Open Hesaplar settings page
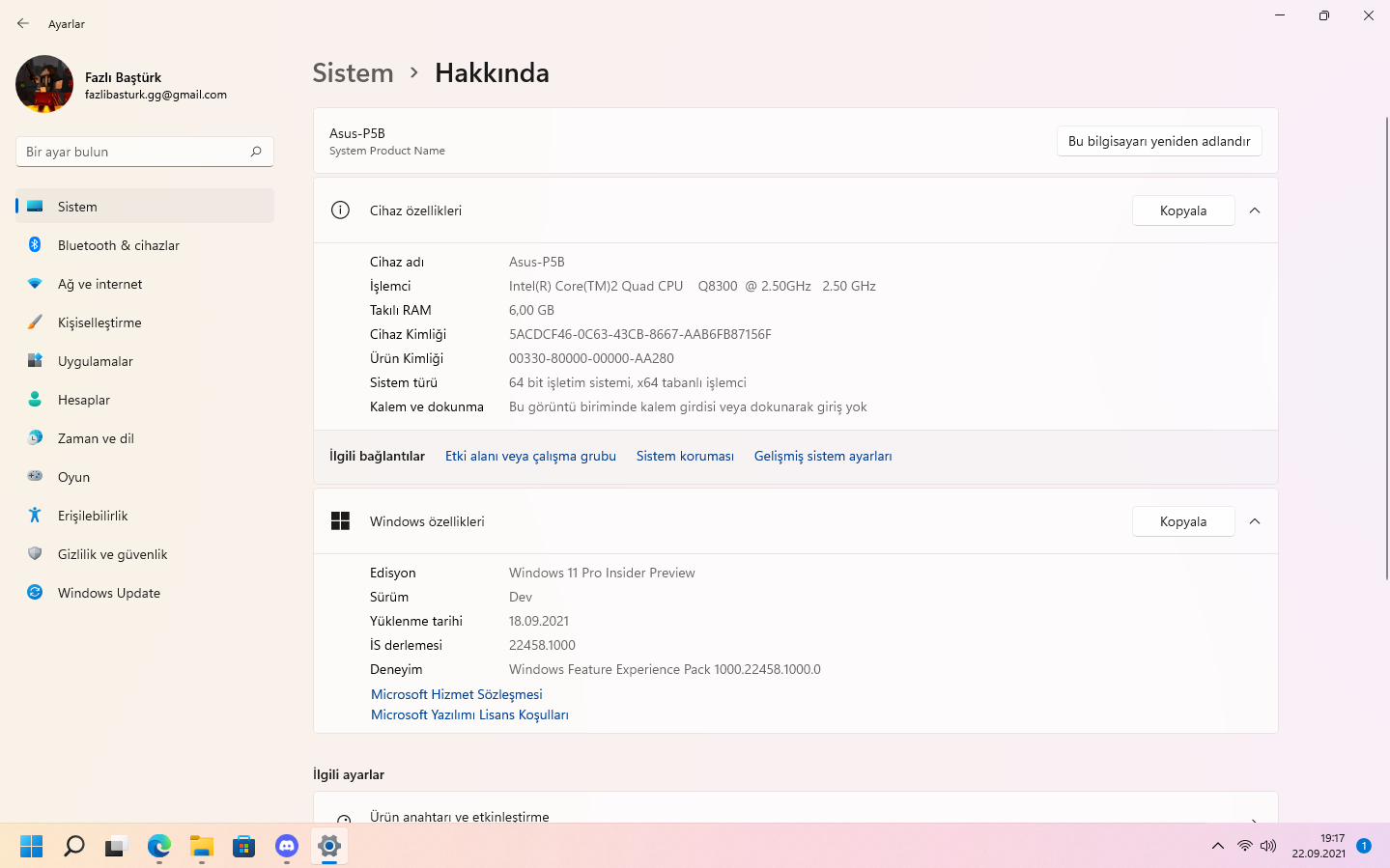The width and height of the screenshot is (1390, 868). pos(145,400)
